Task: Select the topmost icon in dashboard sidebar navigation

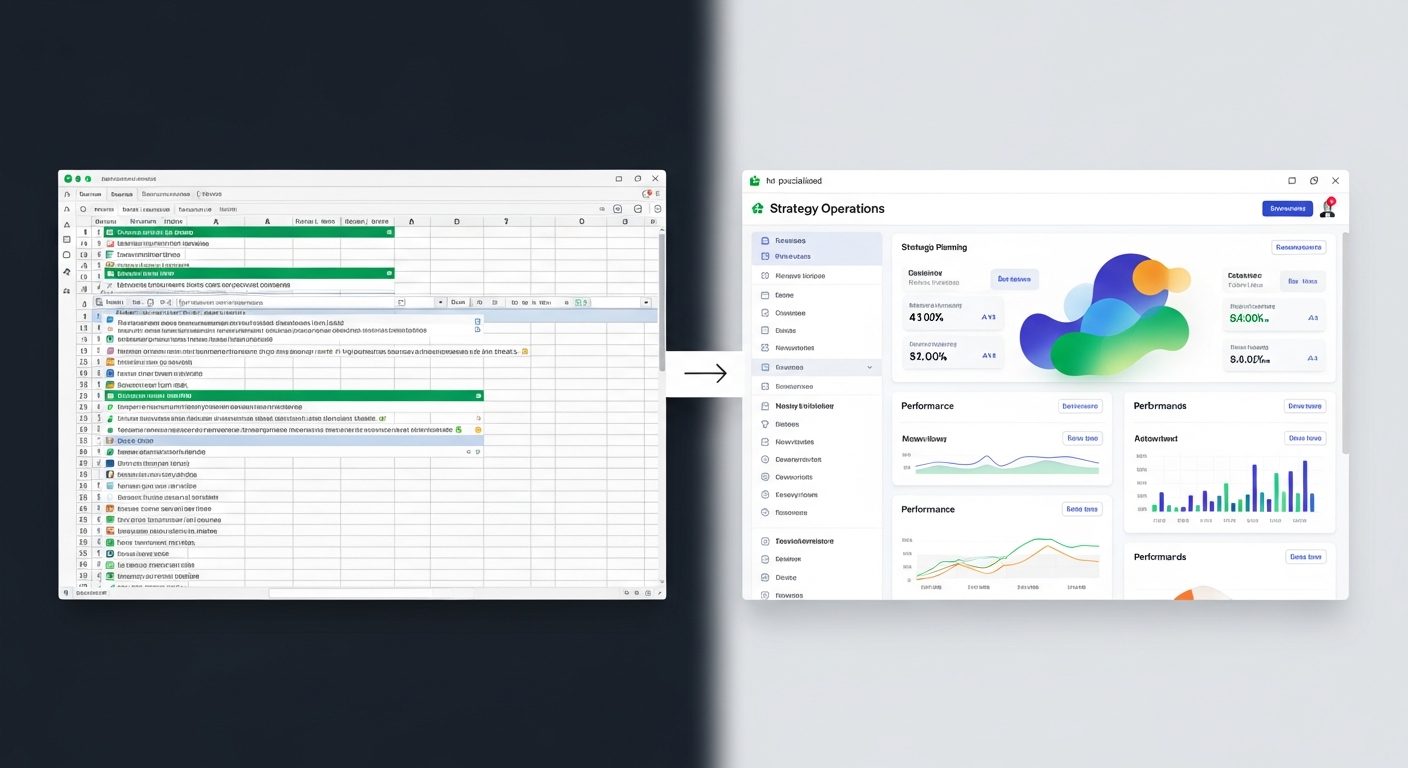Action: click(x=765, y=241)
